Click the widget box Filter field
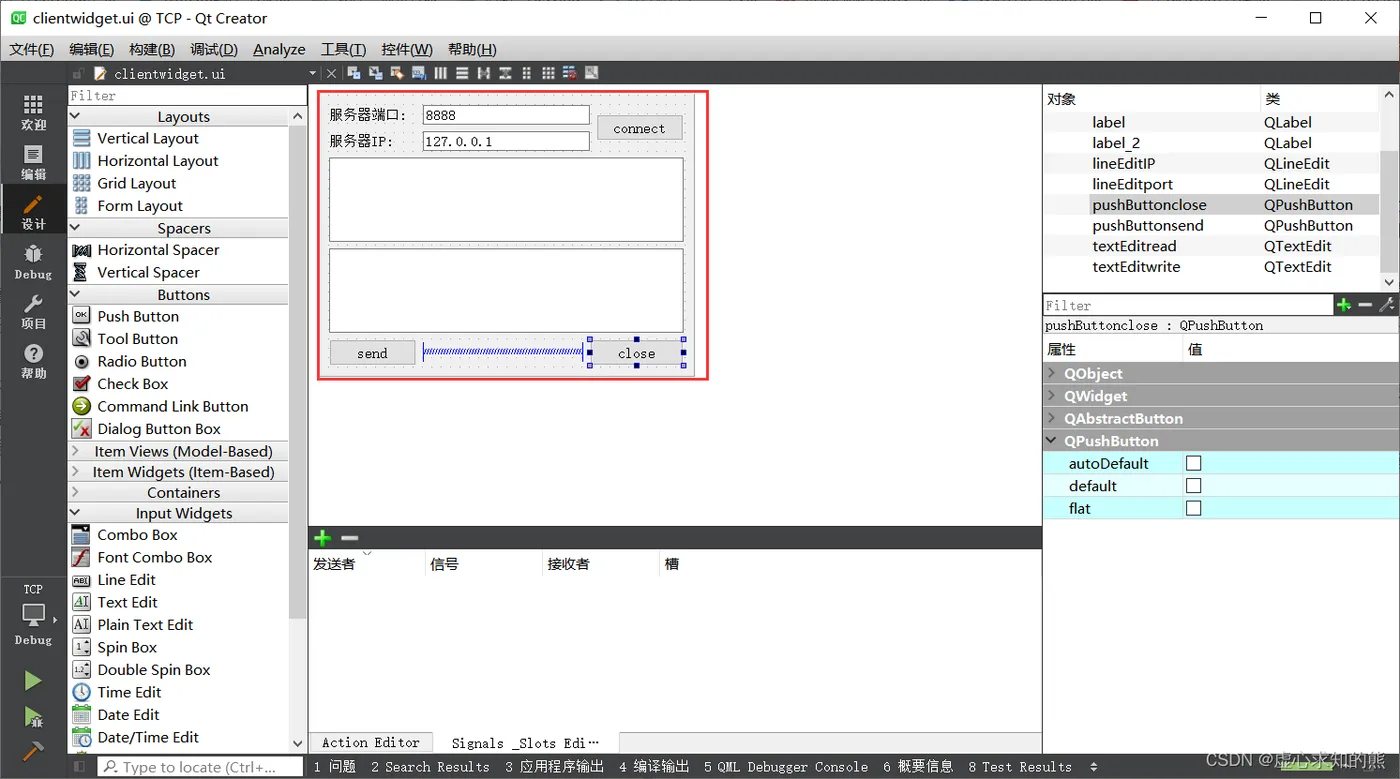 pos(186,95)
